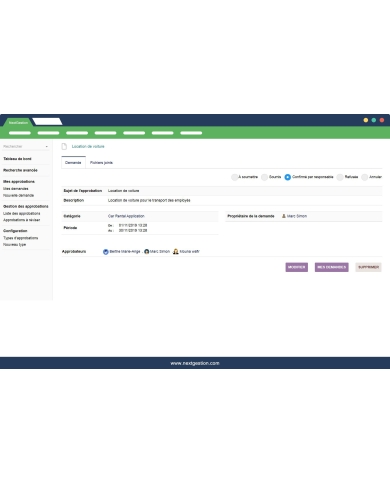Open Liste des approbations in sidebar

[x=22, y=213]
